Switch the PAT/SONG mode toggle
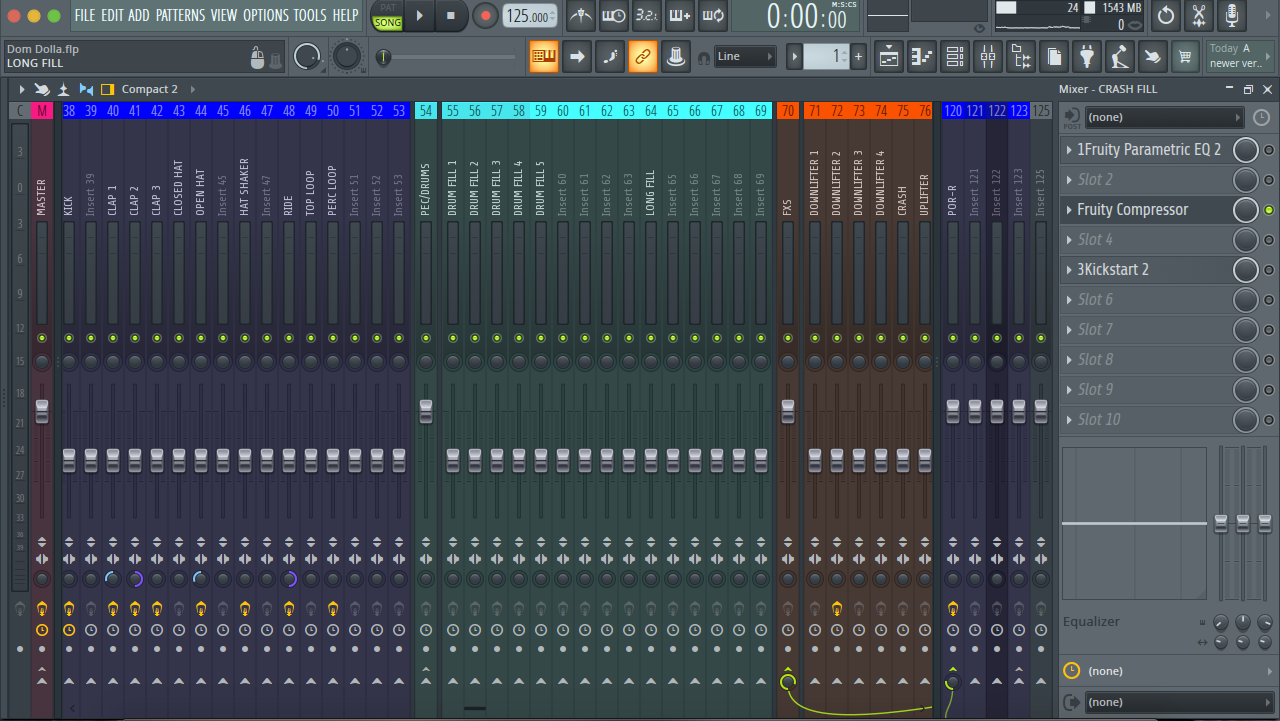 coord(387,16)
